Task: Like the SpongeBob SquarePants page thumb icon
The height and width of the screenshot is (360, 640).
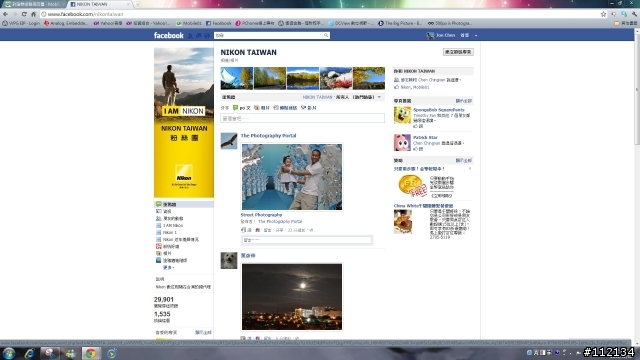Action: pos(417,126)
